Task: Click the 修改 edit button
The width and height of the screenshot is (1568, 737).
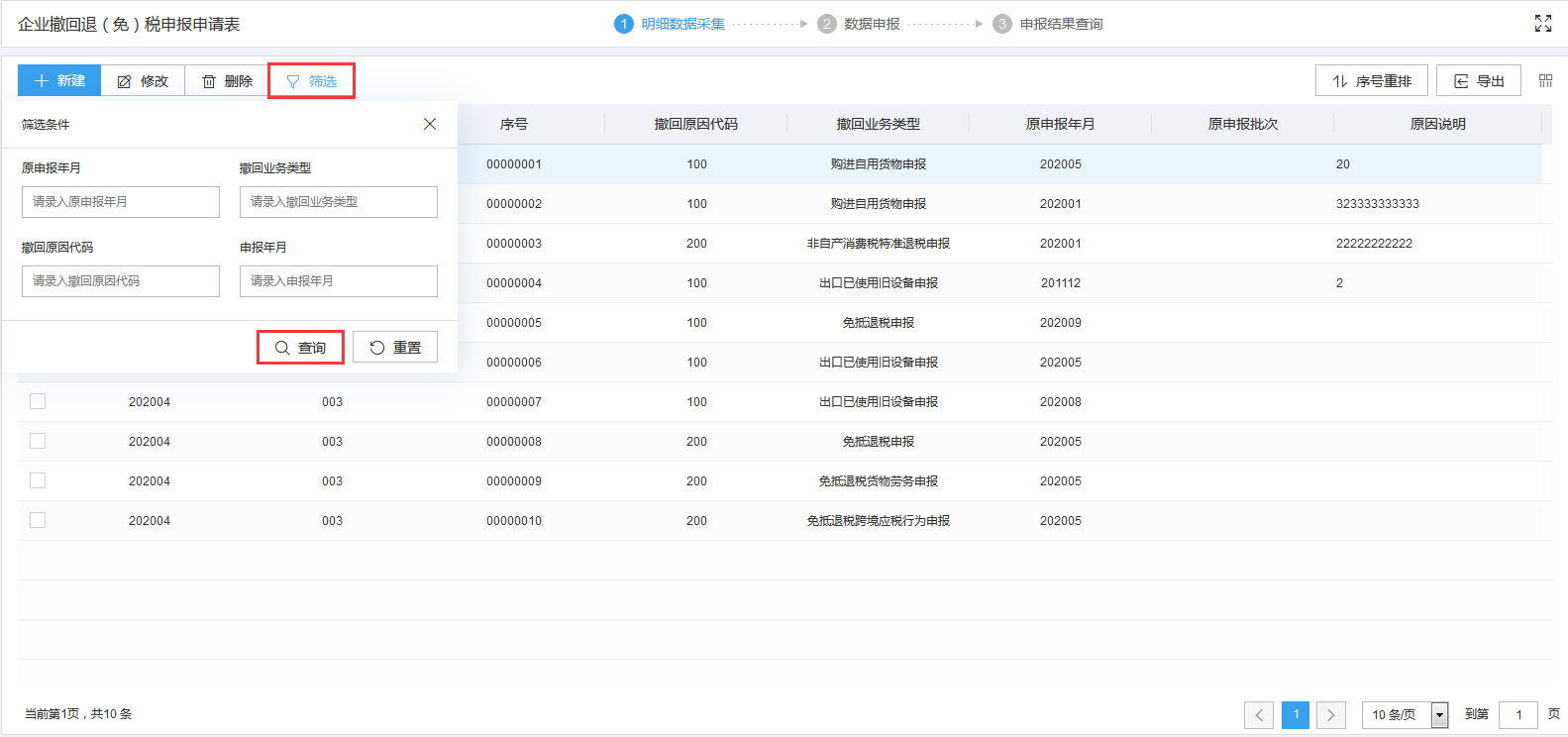Action: pyautogui.click(x=143, y=81)
